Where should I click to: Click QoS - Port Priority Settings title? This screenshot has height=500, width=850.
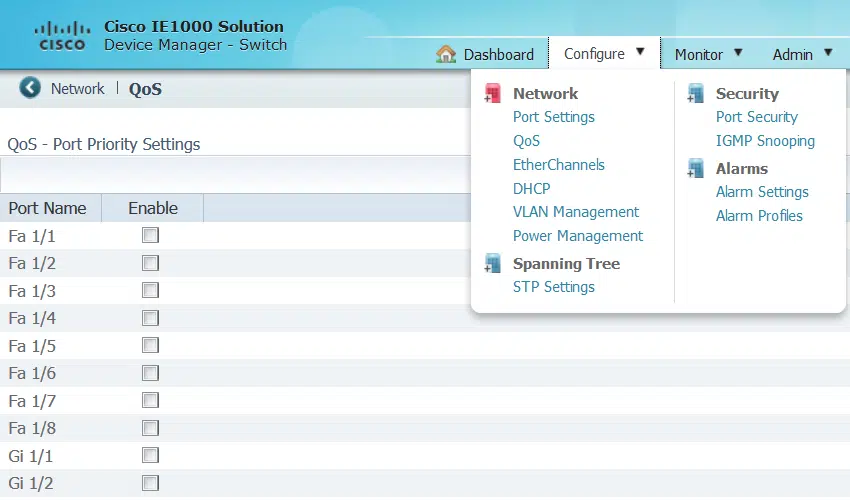pyautogui.click(x=104, y=144)
